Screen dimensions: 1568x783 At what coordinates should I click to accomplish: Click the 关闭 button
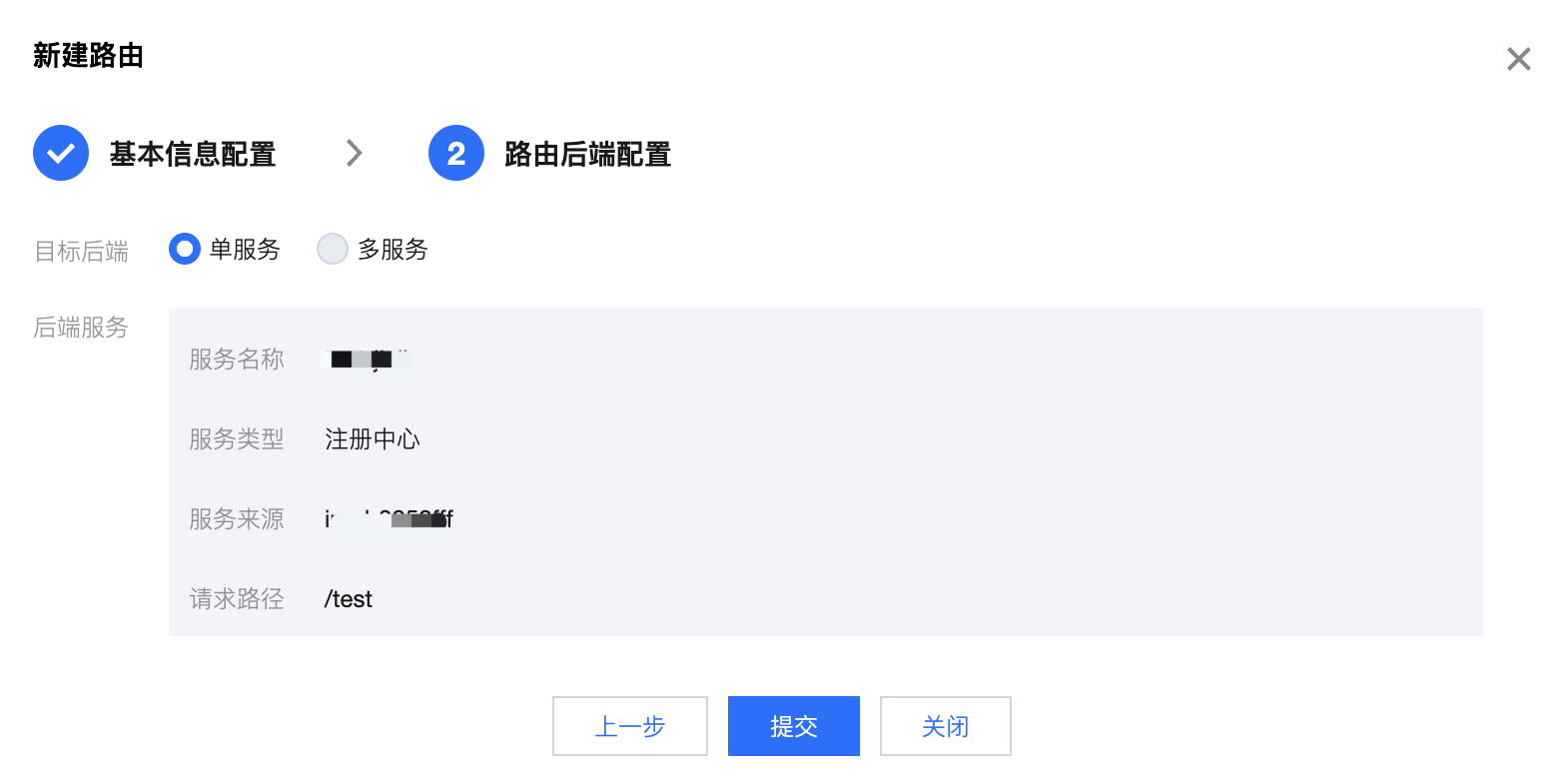946,726
